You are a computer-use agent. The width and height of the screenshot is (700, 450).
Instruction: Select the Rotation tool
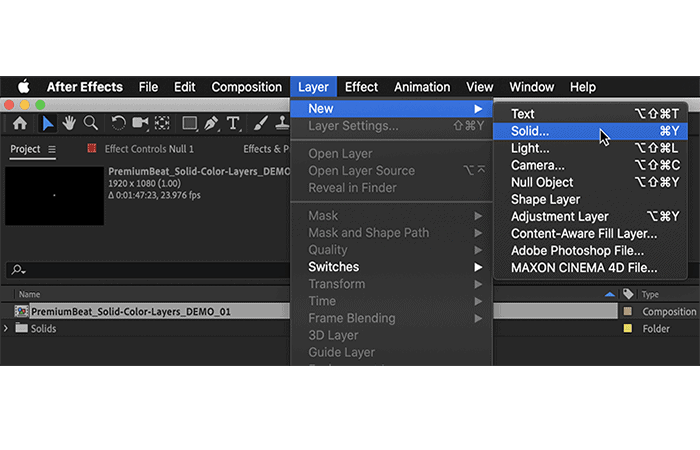click(x=118, y=123)
